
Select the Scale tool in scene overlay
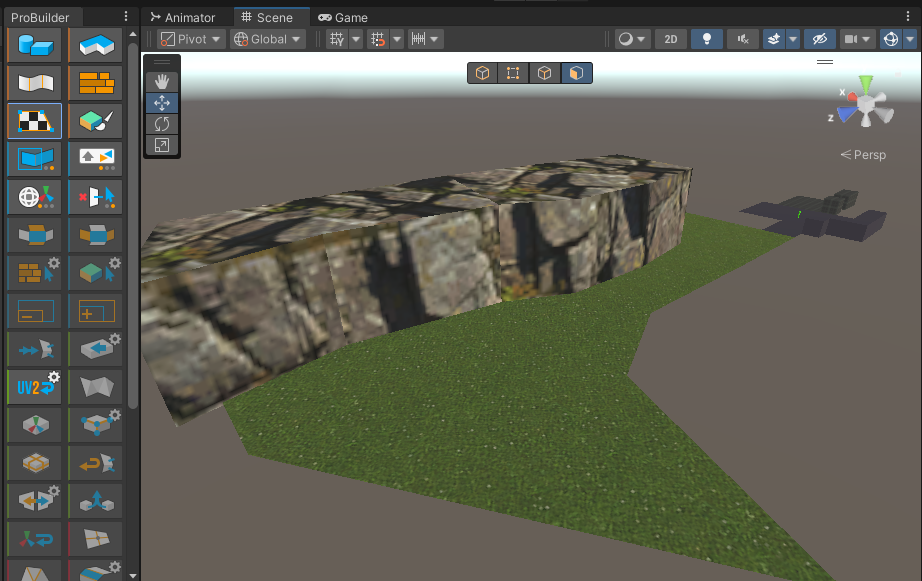pyautogui.click(x=162, y=145)
